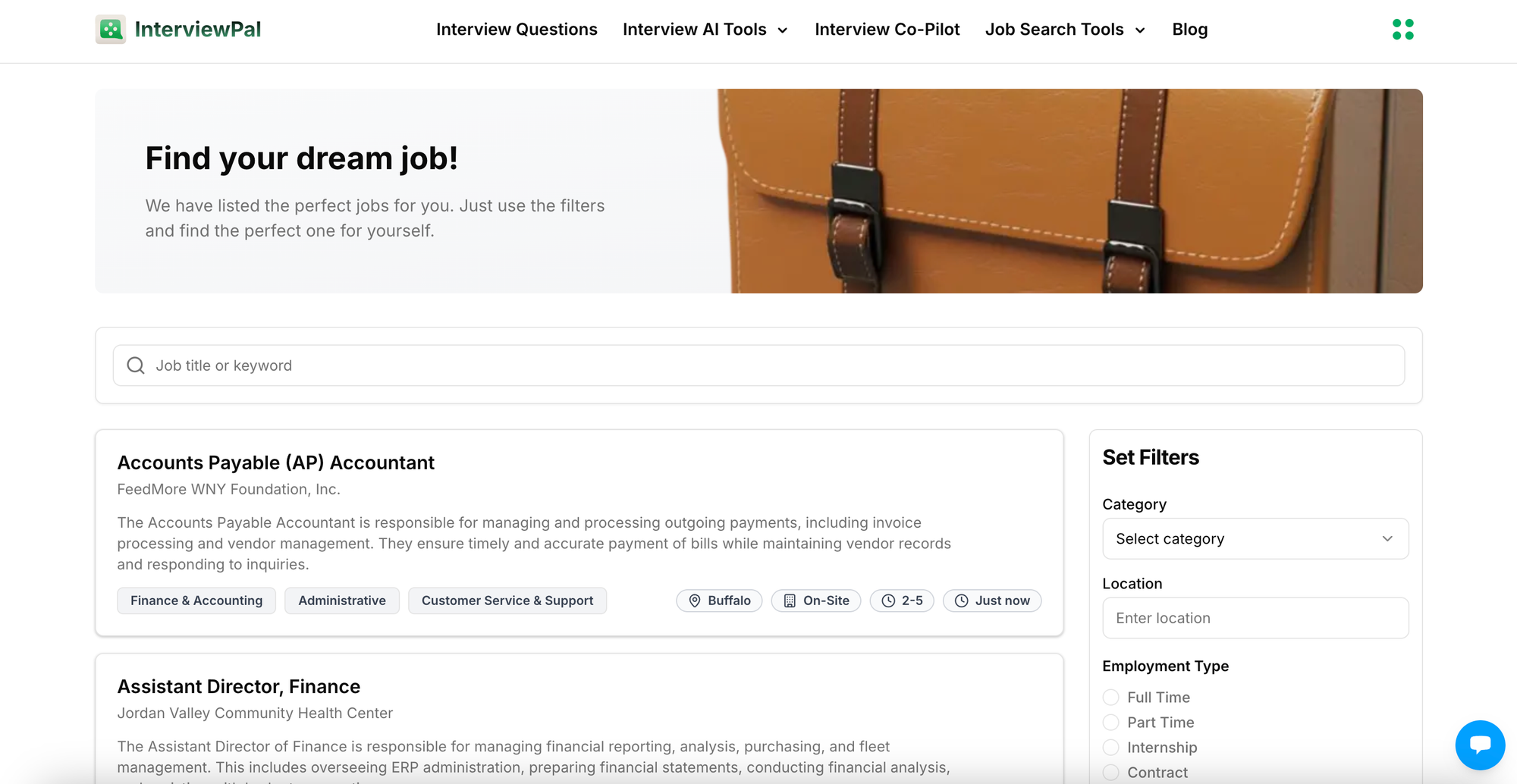
Task: Open the Accounts Payable (AP) Accountant job
Action: tap(276, 462)
